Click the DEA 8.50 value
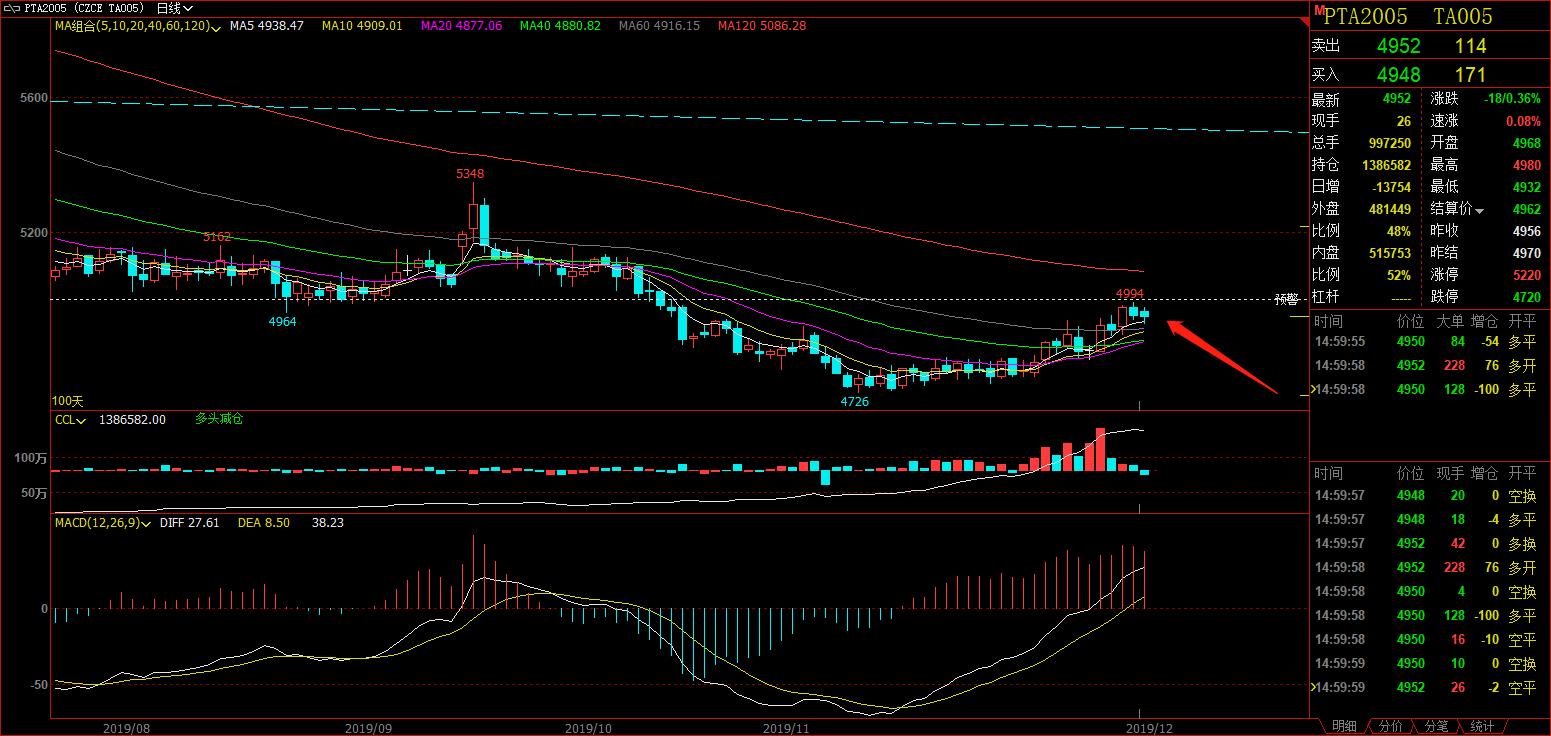The image size is (1551, 736). (x=264, y=523)
